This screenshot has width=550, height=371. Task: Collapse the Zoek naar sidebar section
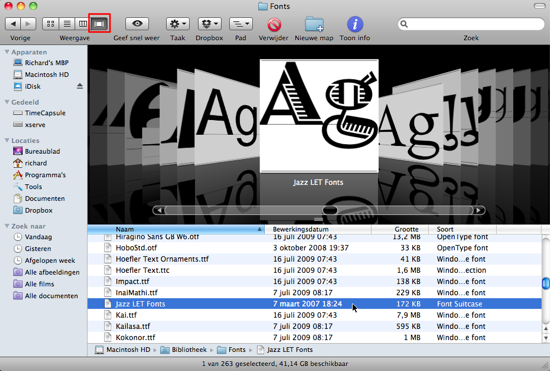7,226
